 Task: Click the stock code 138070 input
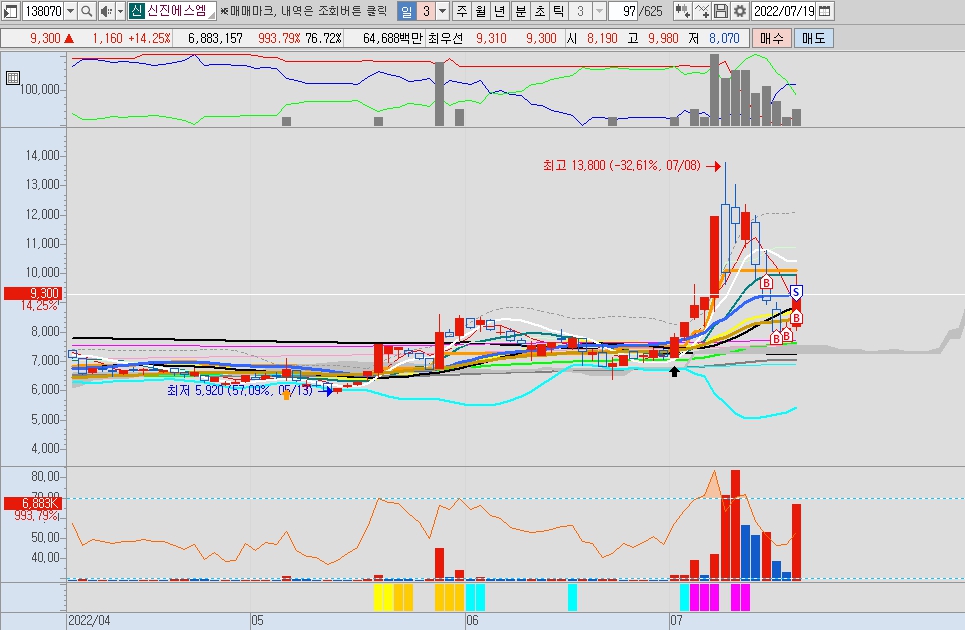pyautogui.click(x=42, y=11)
